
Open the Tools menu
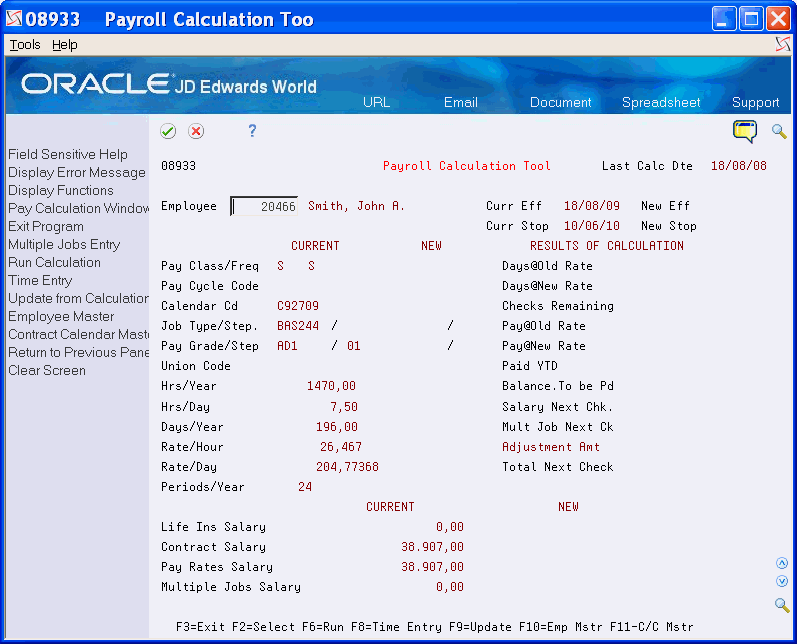pos(25,45)
